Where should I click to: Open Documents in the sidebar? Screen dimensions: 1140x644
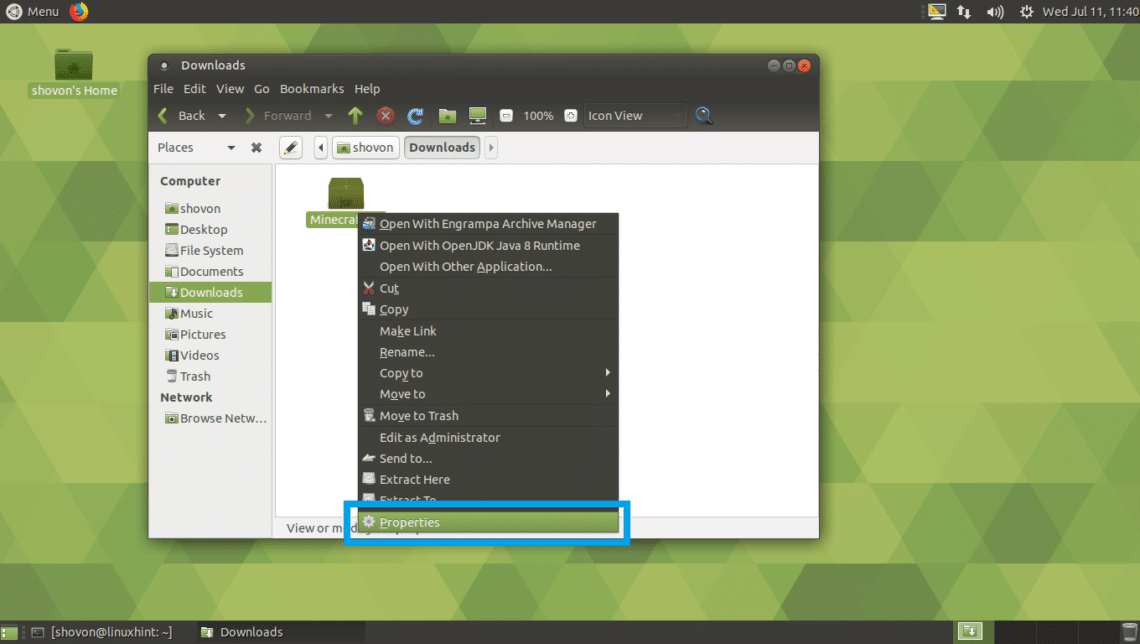coord(211,272)
